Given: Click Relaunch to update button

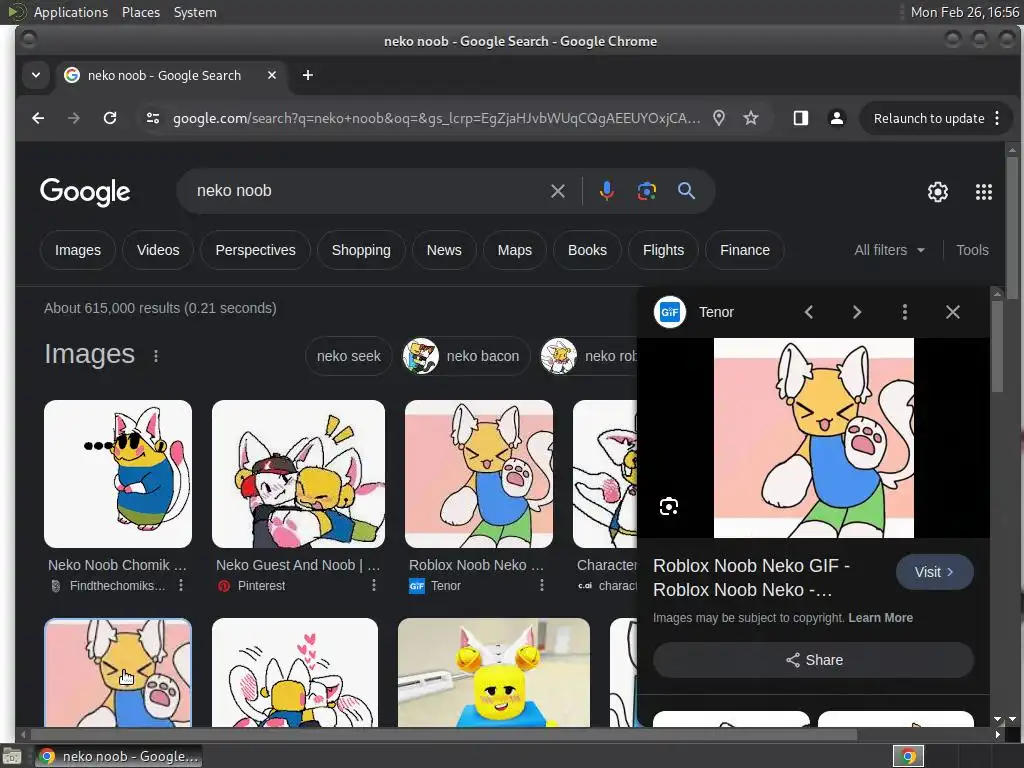Looking at the screenshot, I should pyautogui.click(x=929, y=118).
